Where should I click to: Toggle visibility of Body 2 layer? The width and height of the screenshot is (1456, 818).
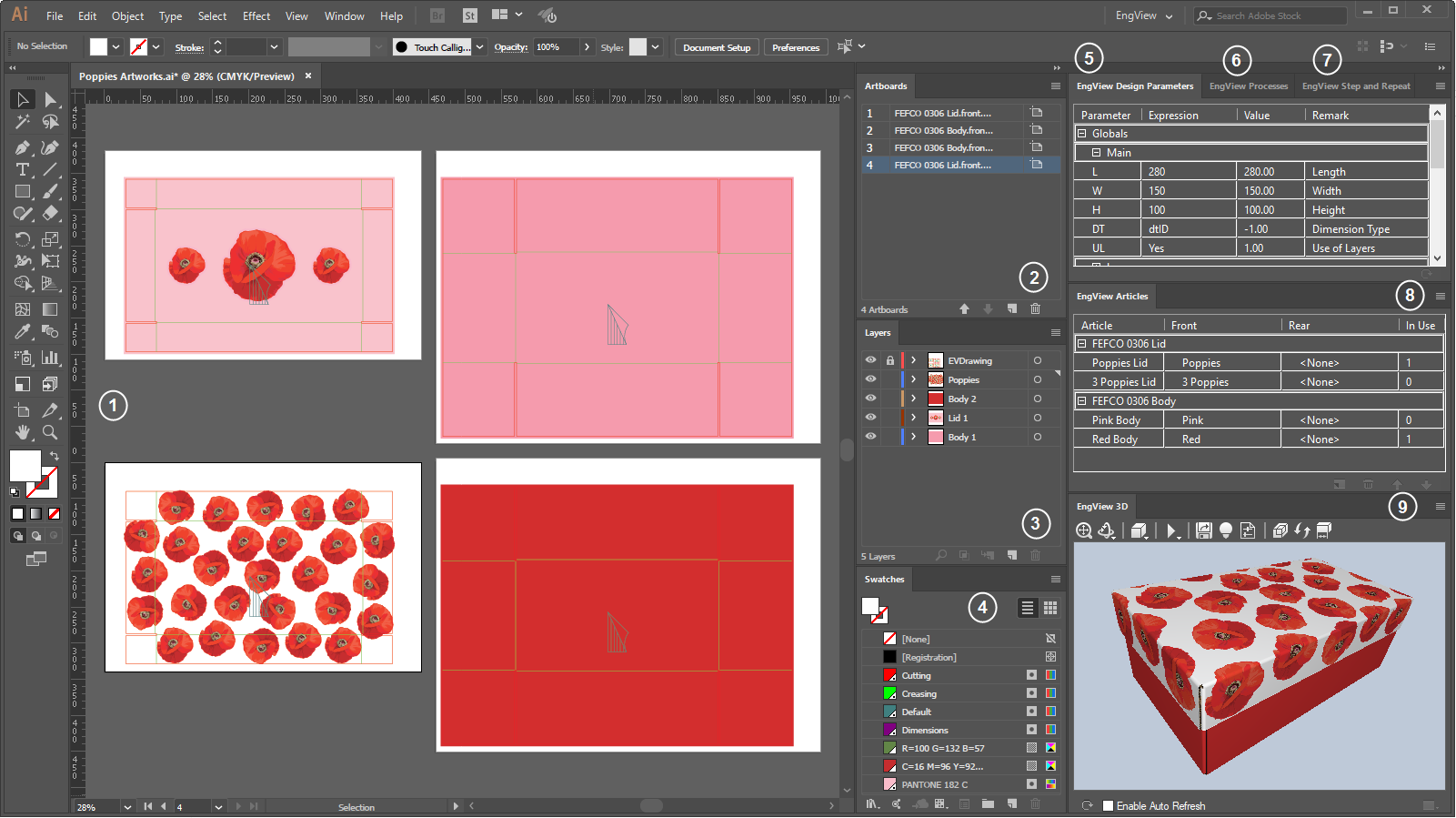pos(870,399)
